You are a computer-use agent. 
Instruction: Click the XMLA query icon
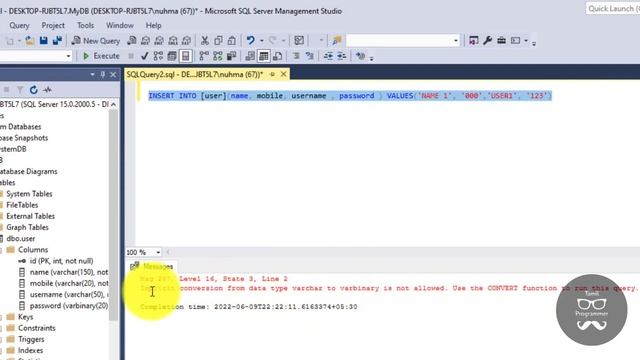(173, 40)
